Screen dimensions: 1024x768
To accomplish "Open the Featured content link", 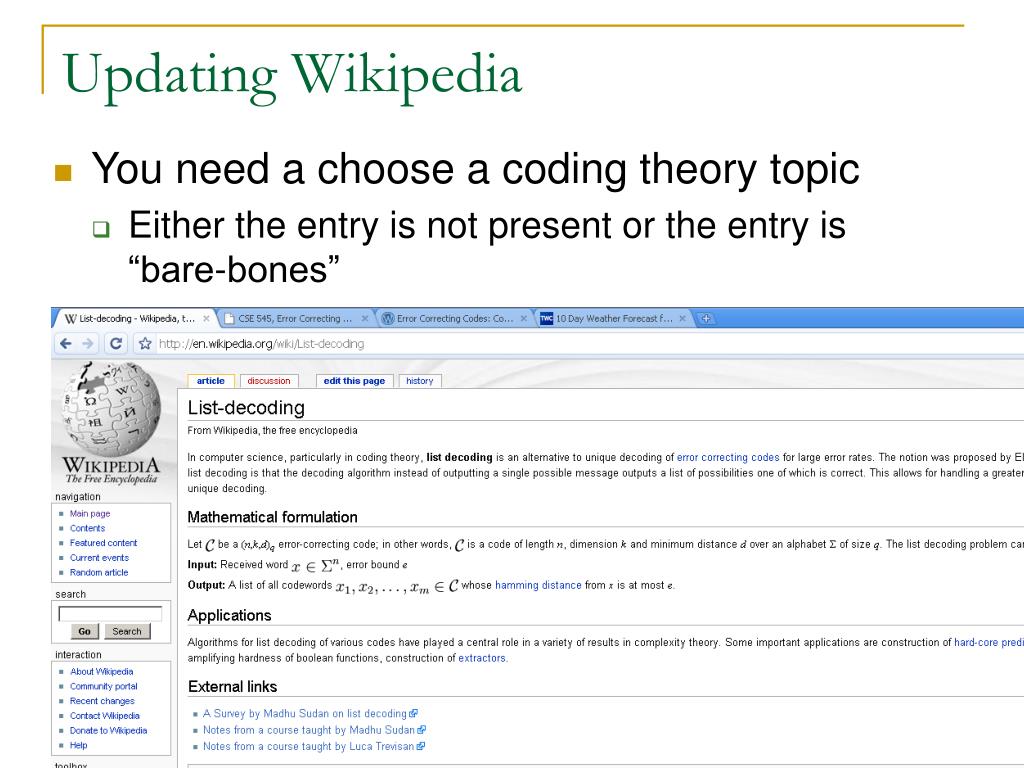I will [x=104, y=543].
